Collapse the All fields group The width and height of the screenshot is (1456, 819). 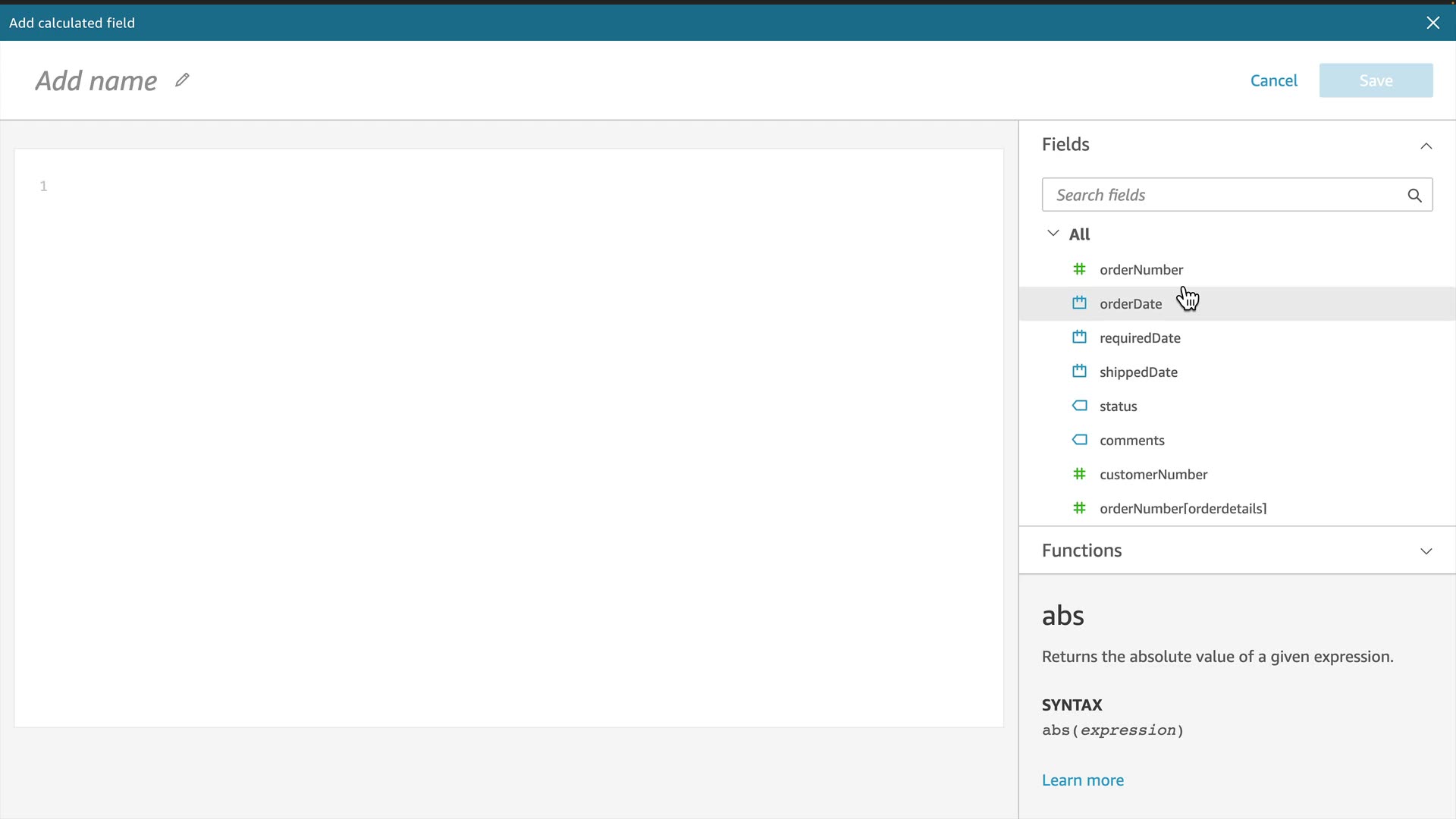tap(1053, 234)
